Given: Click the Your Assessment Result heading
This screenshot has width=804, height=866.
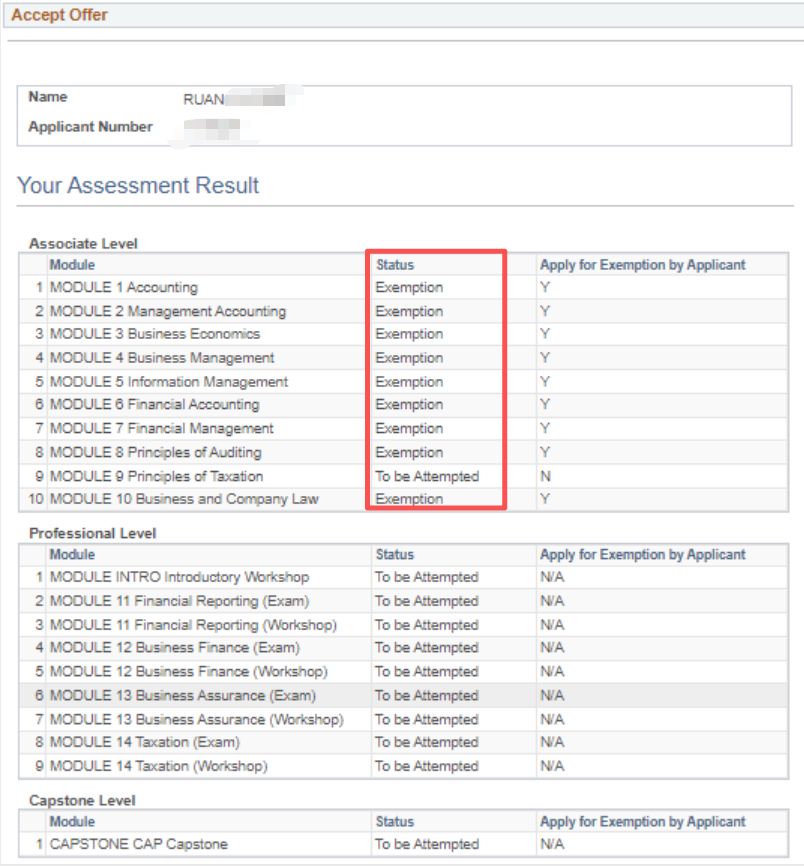Looking at the screenshot, I should (x=138, y=186).
